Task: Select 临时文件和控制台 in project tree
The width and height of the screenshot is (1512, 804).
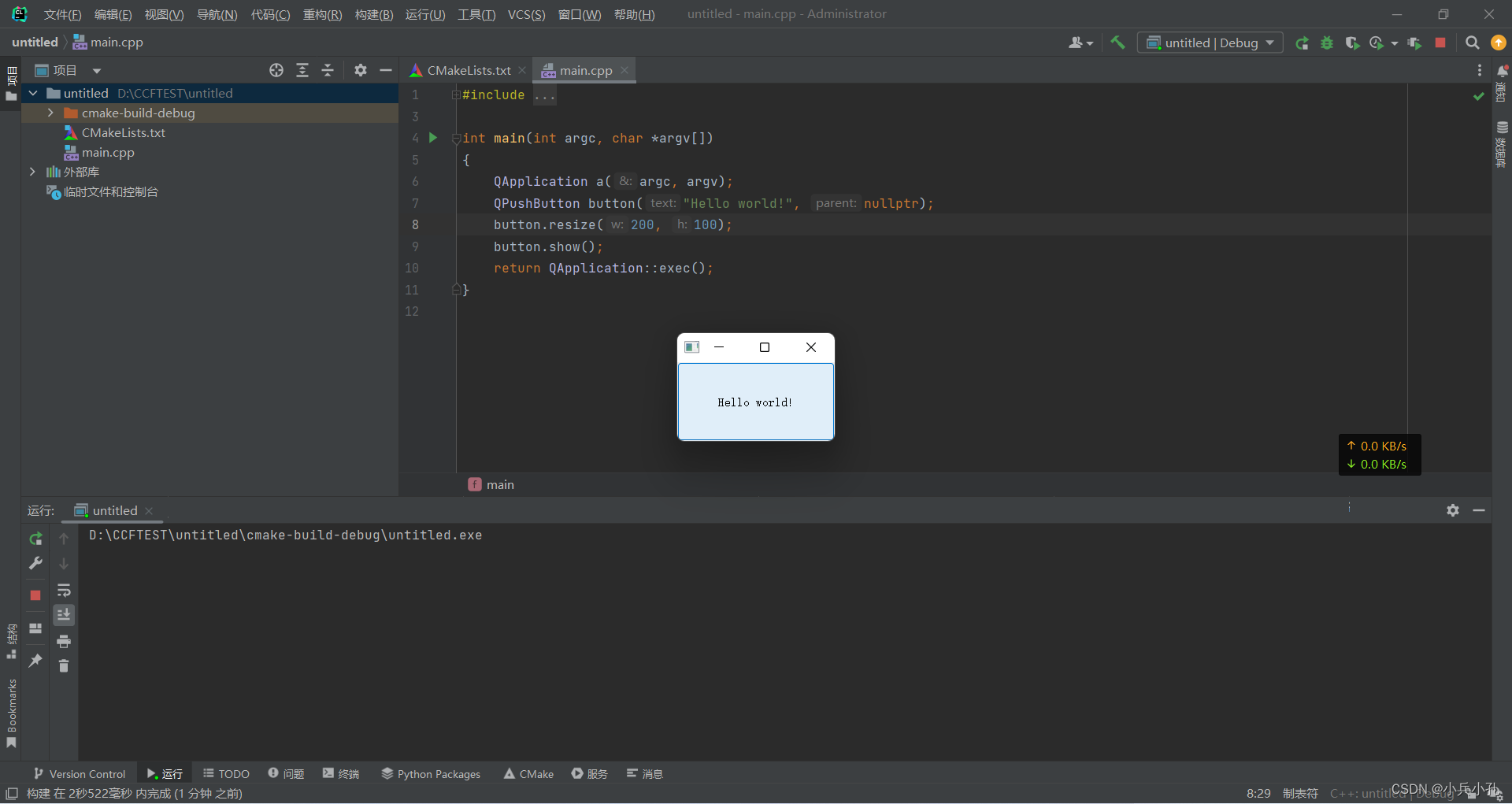Action: [x=110, y=192]
